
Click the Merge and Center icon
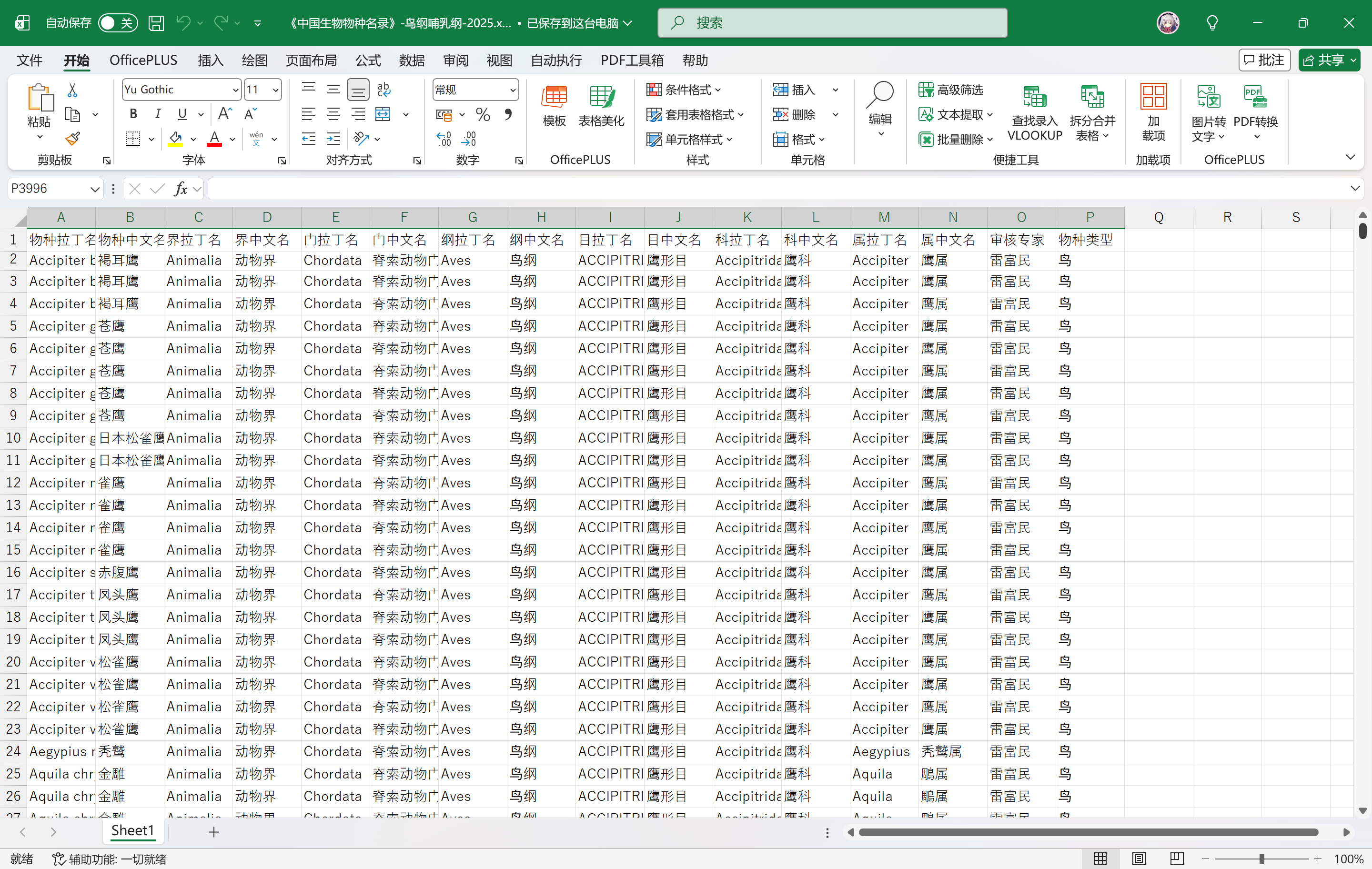click(x=383, y=114)
